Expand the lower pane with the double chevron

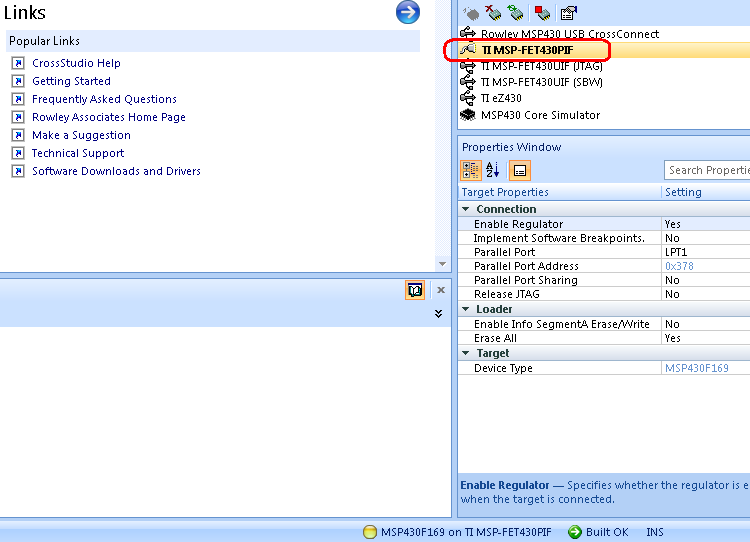coord(438,314)
